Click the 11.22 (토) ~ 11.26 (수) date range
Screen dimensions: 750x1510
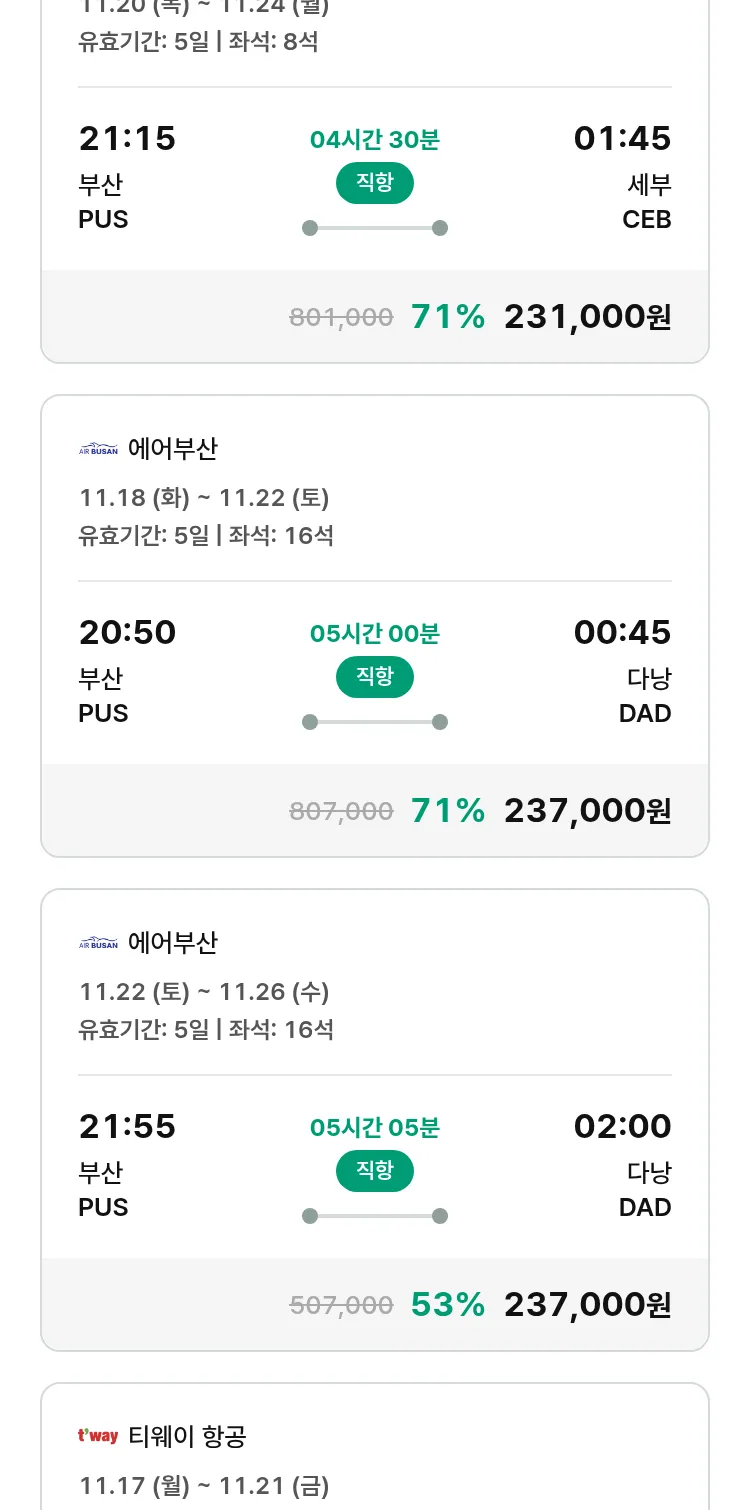(204, 992)
